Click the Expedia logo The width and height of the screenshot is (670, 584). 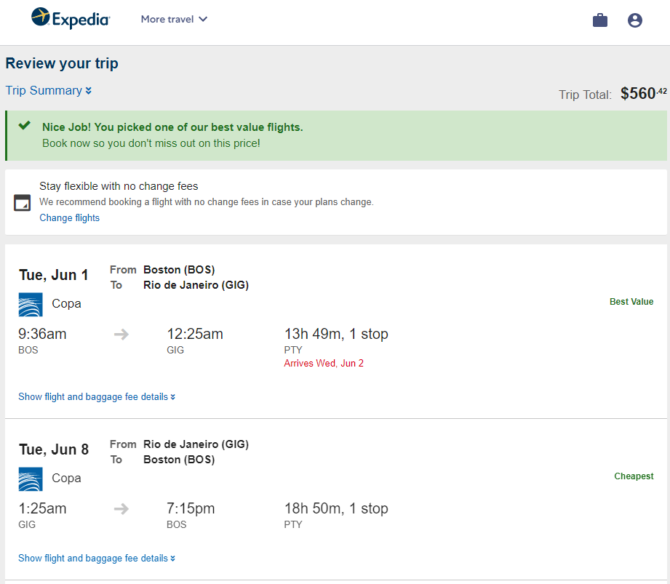pos(71,18)
